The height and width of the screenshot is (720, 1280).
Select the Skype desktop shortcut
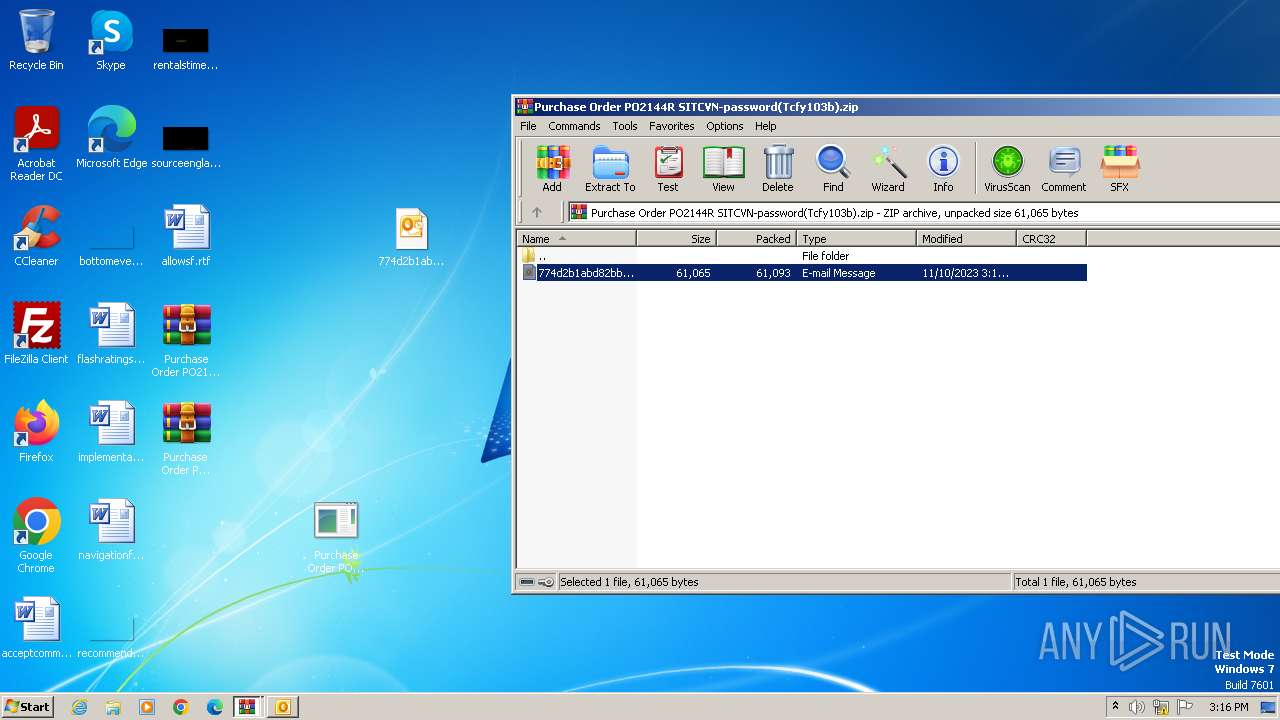110,40
